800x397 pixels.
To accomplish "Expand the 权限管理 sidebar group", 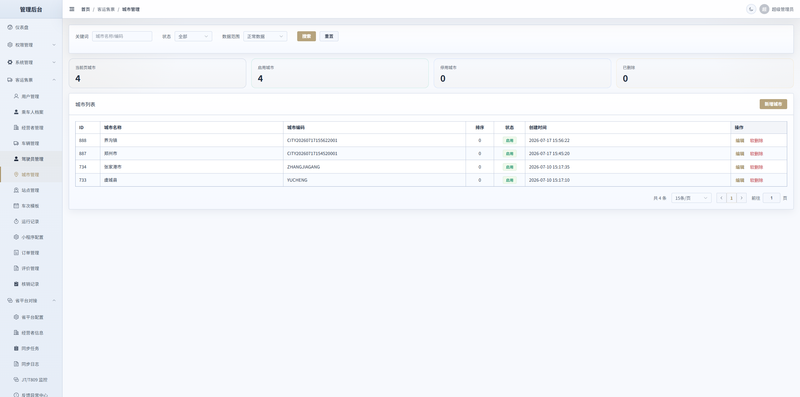I will pyautogui.click(x=31, y=45).
